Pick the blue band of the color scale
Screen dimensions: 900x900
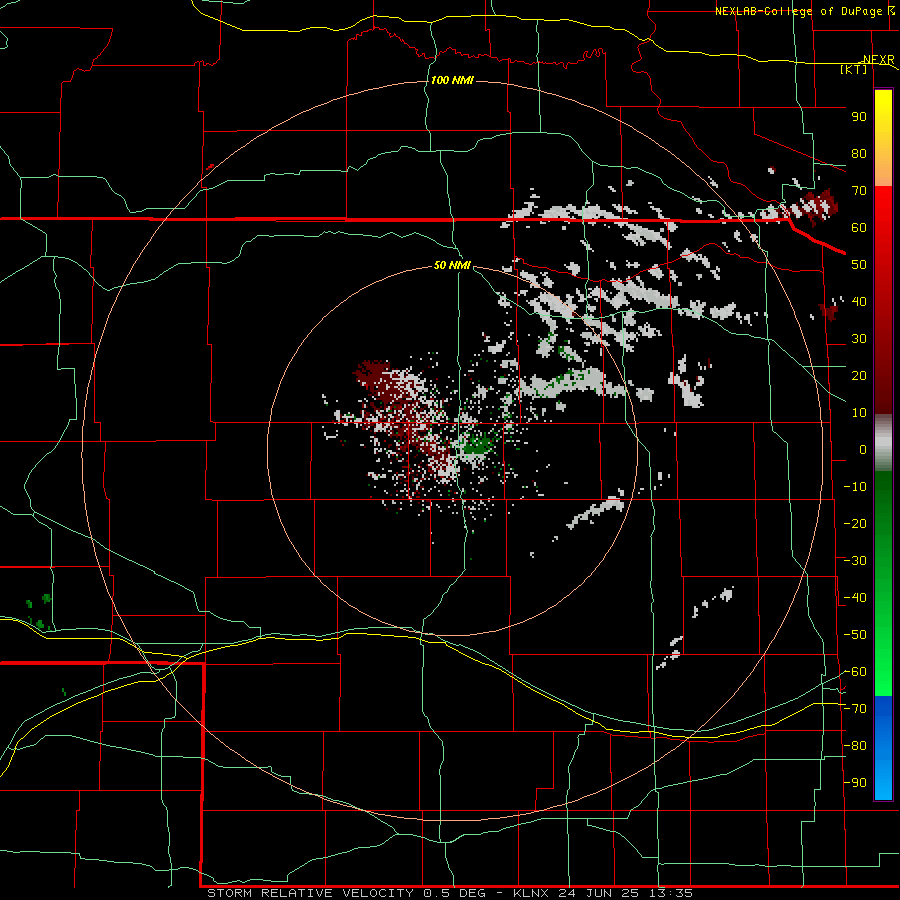(x=883, y=748)
